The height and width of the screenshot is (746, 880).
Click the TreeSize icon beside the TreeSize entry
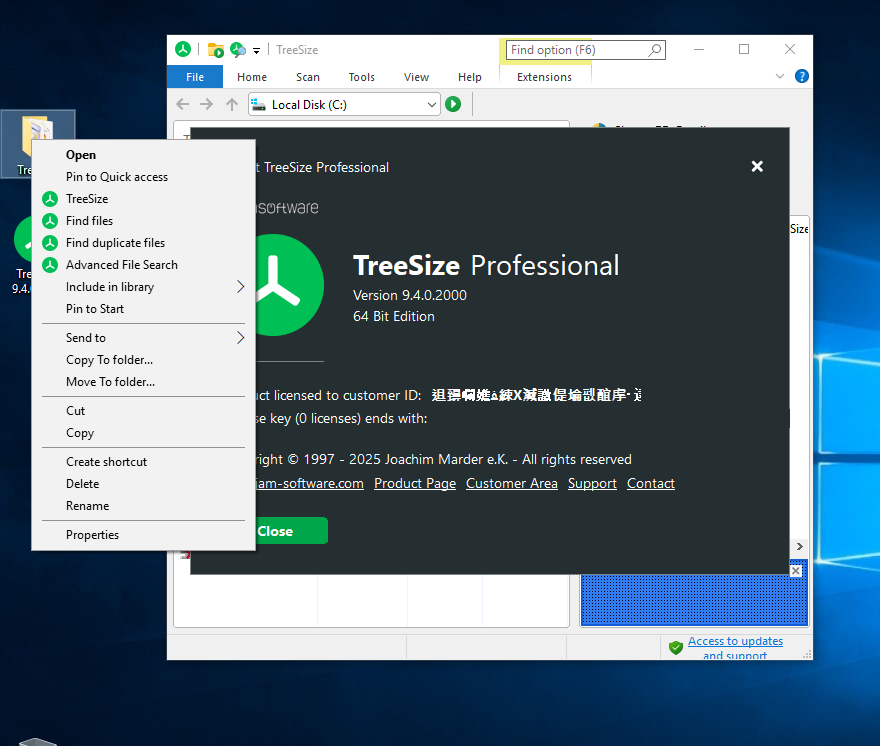click(x=50, y=199)
